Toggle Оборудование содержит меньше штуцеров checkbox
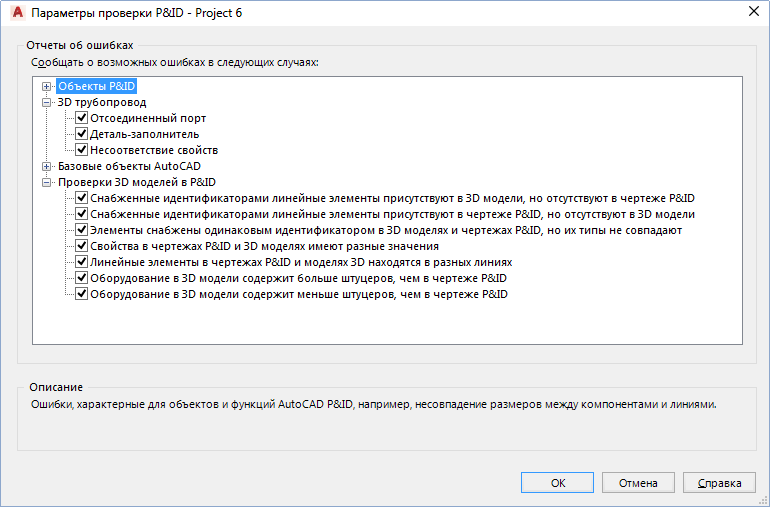 point(82,294)
